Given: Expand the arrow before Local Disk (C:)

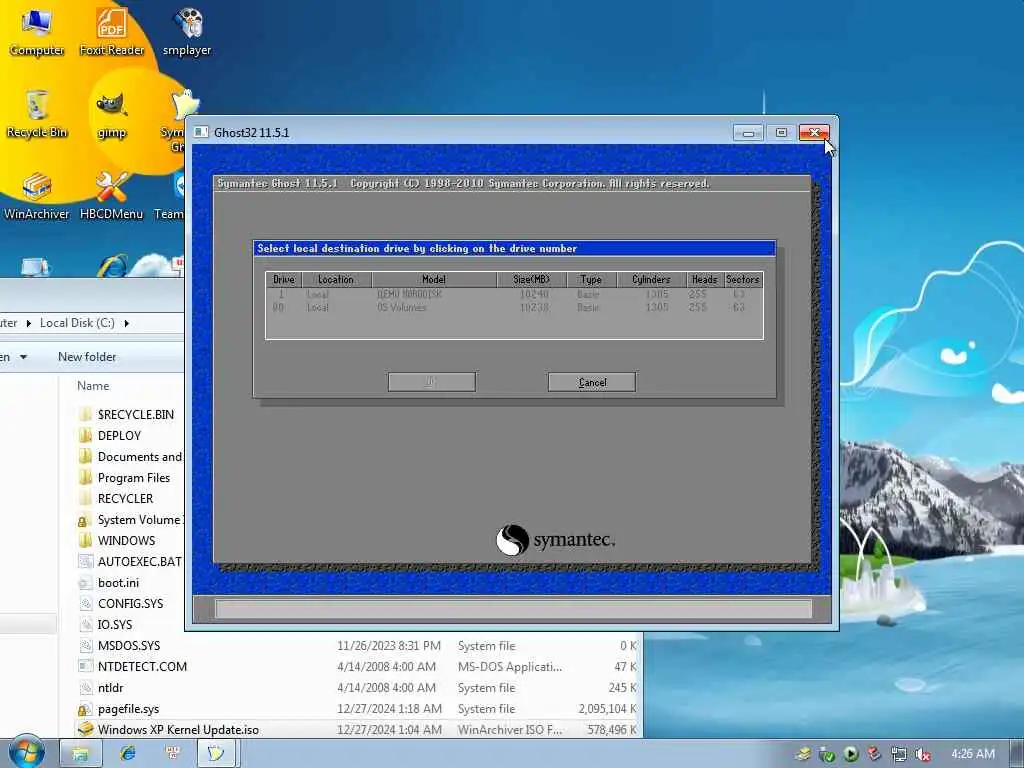Looking at the screenshot, I should click(x=29, y=323).
